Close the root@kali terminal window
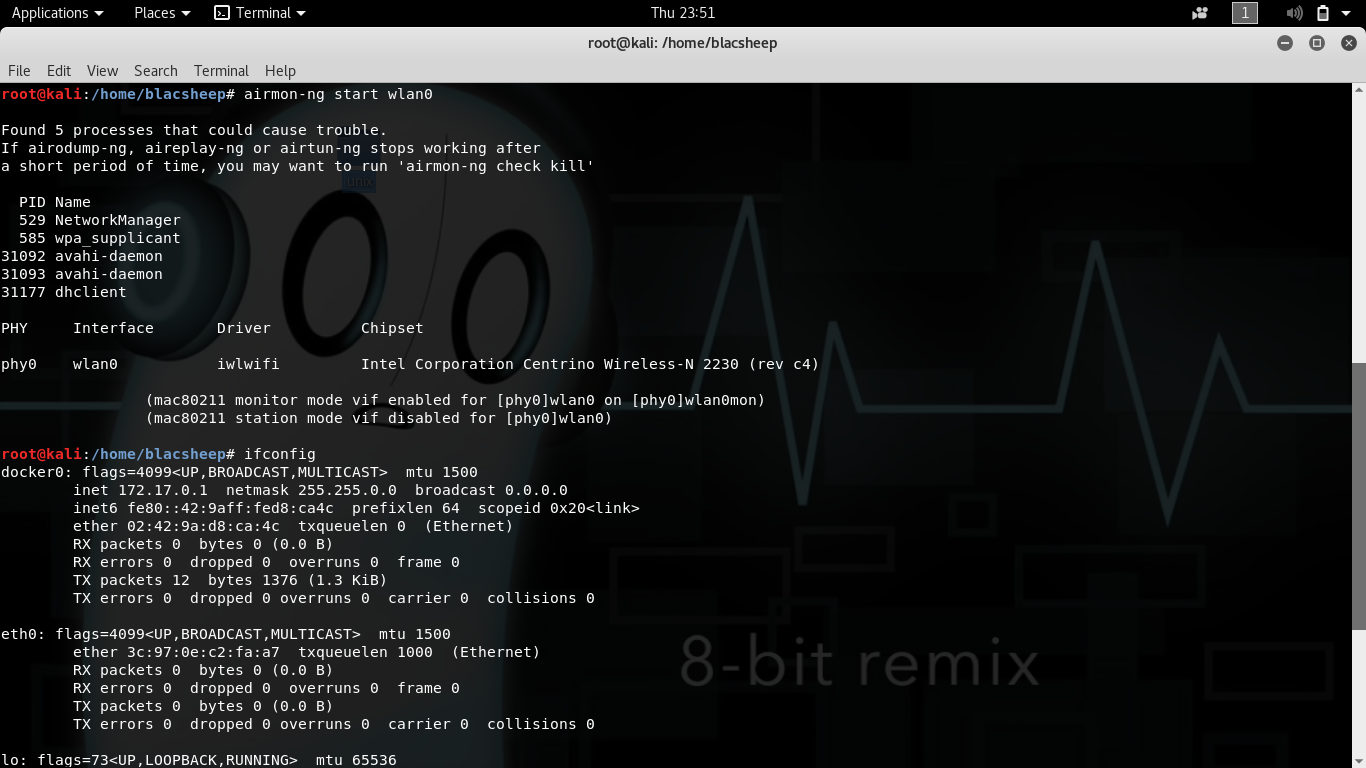The image size is (1366, 768). click(x=1348, y=43)
